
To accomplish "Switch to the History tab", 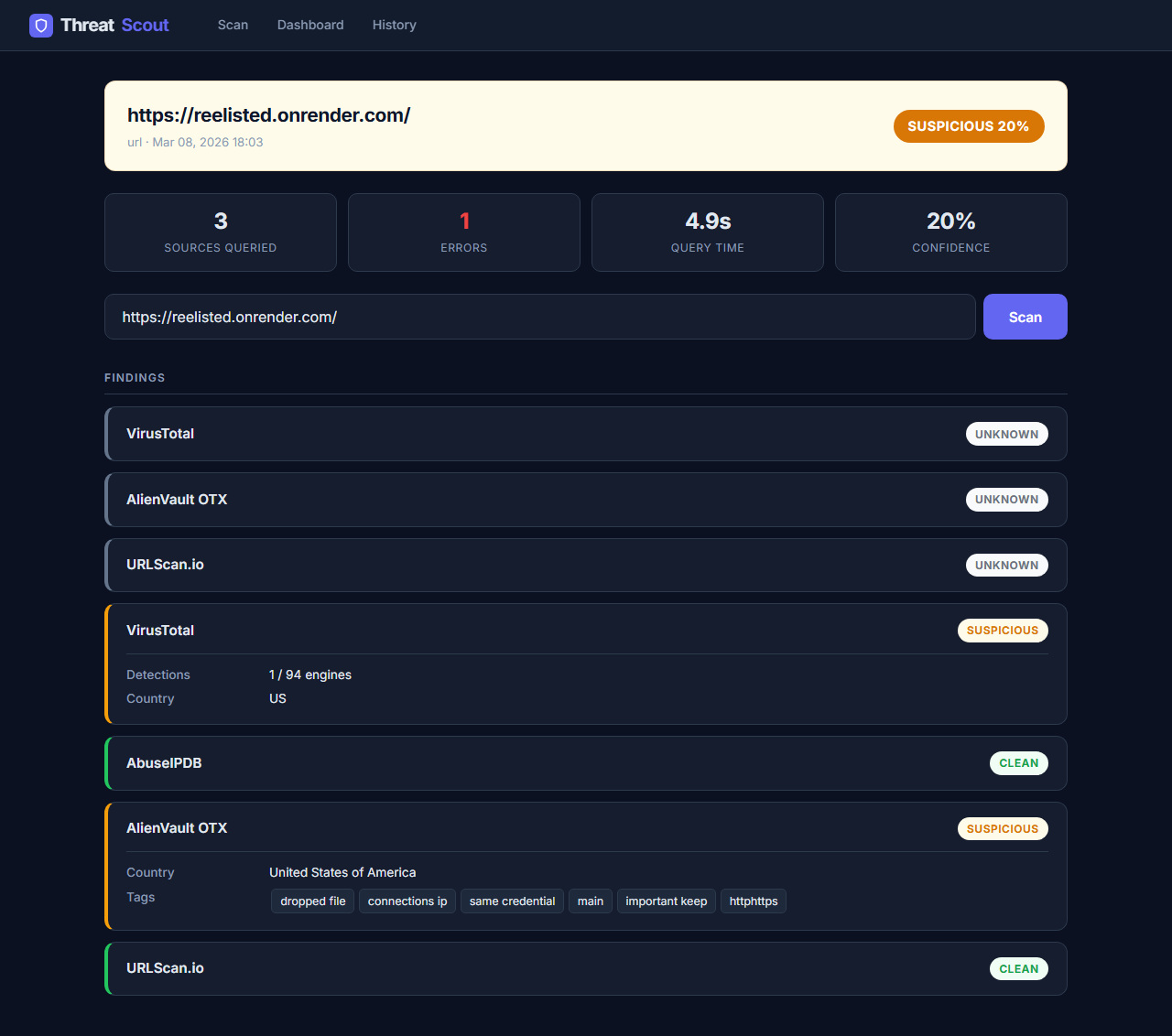I will click(x=394, y=25).
